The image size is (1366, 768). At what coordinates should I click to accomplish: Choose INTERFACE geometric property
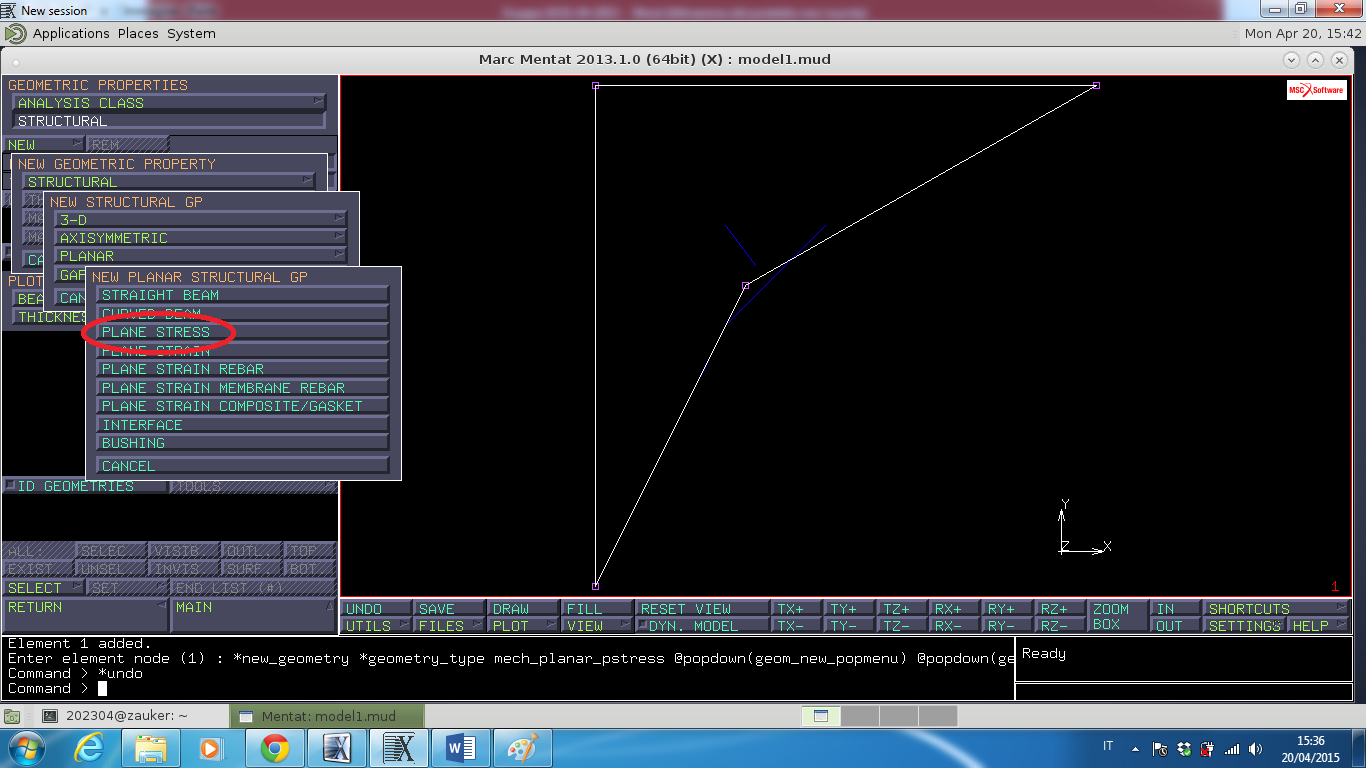pyautogui.click(x=242, y=425)
